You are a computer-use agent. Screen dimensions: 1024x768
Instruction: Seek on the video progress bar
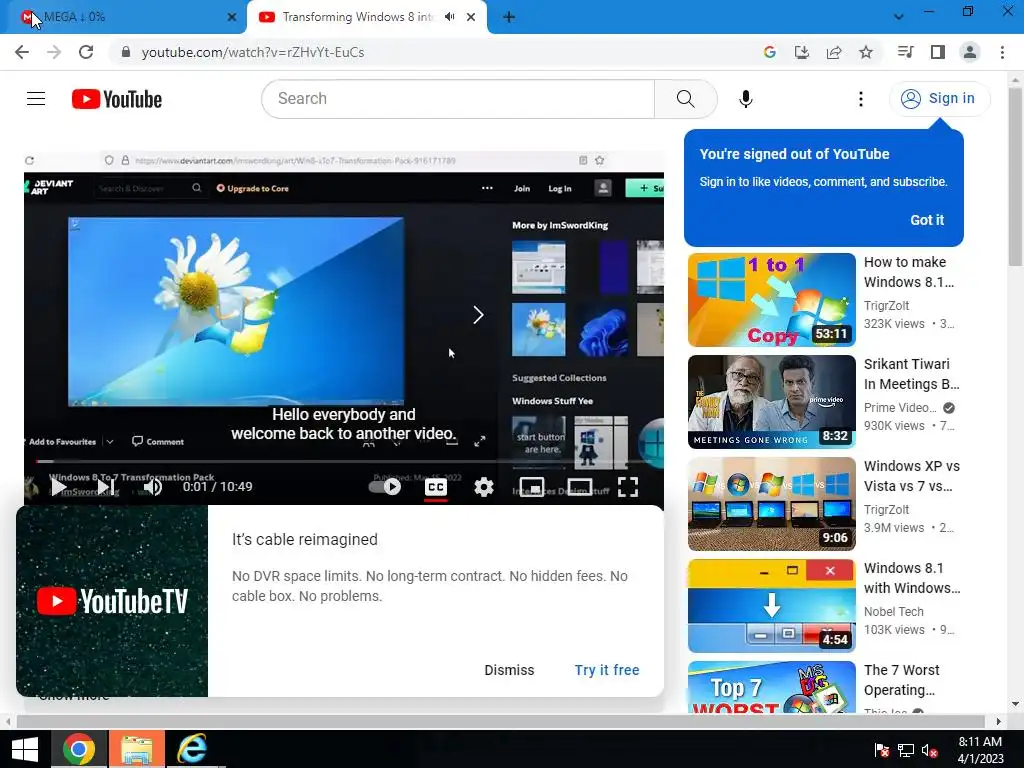(344, 461)
